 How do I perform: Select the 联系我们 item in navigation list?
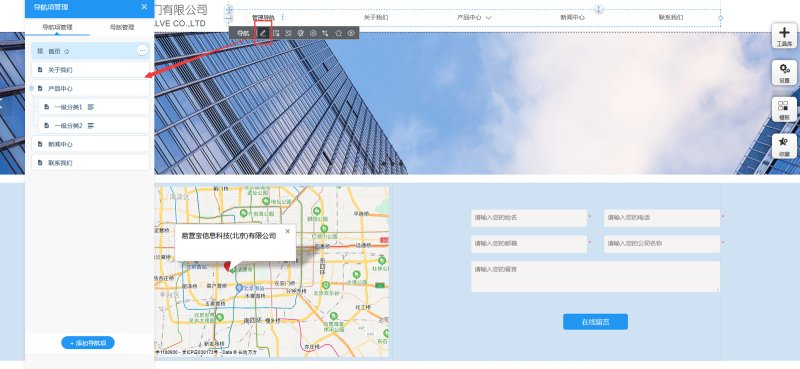point(90,163)
